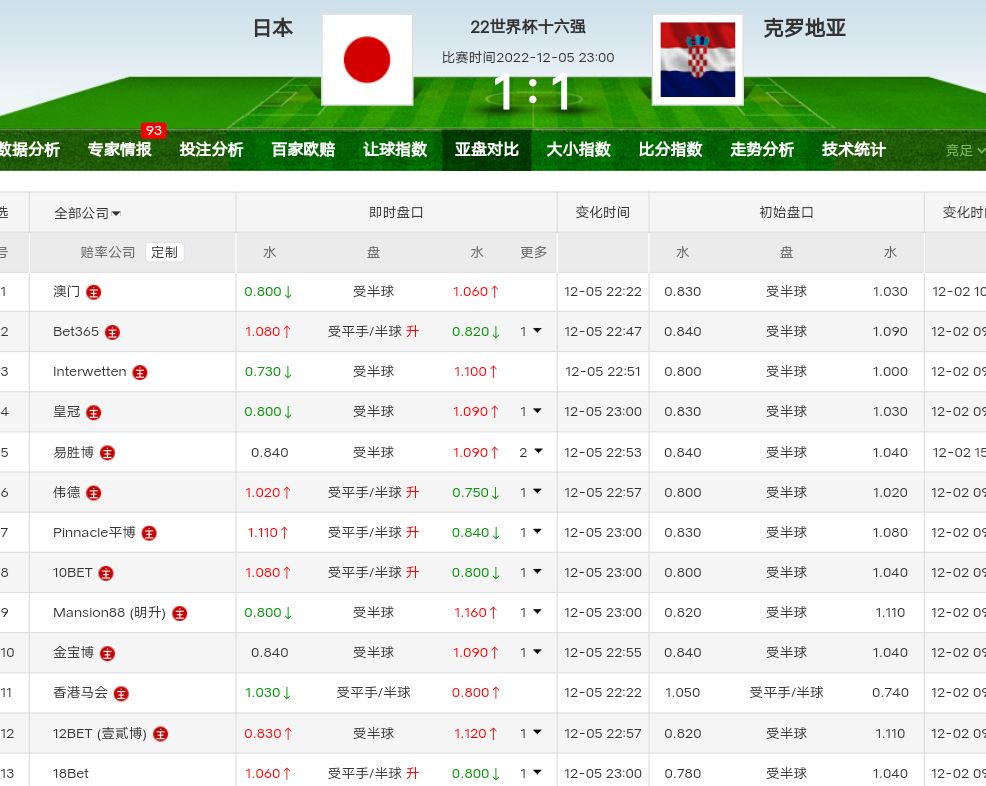Image resolution: width=986 pixels, height=786 pixels.
Task: Click the 18Bet company name link
Action: pos(71,773)
